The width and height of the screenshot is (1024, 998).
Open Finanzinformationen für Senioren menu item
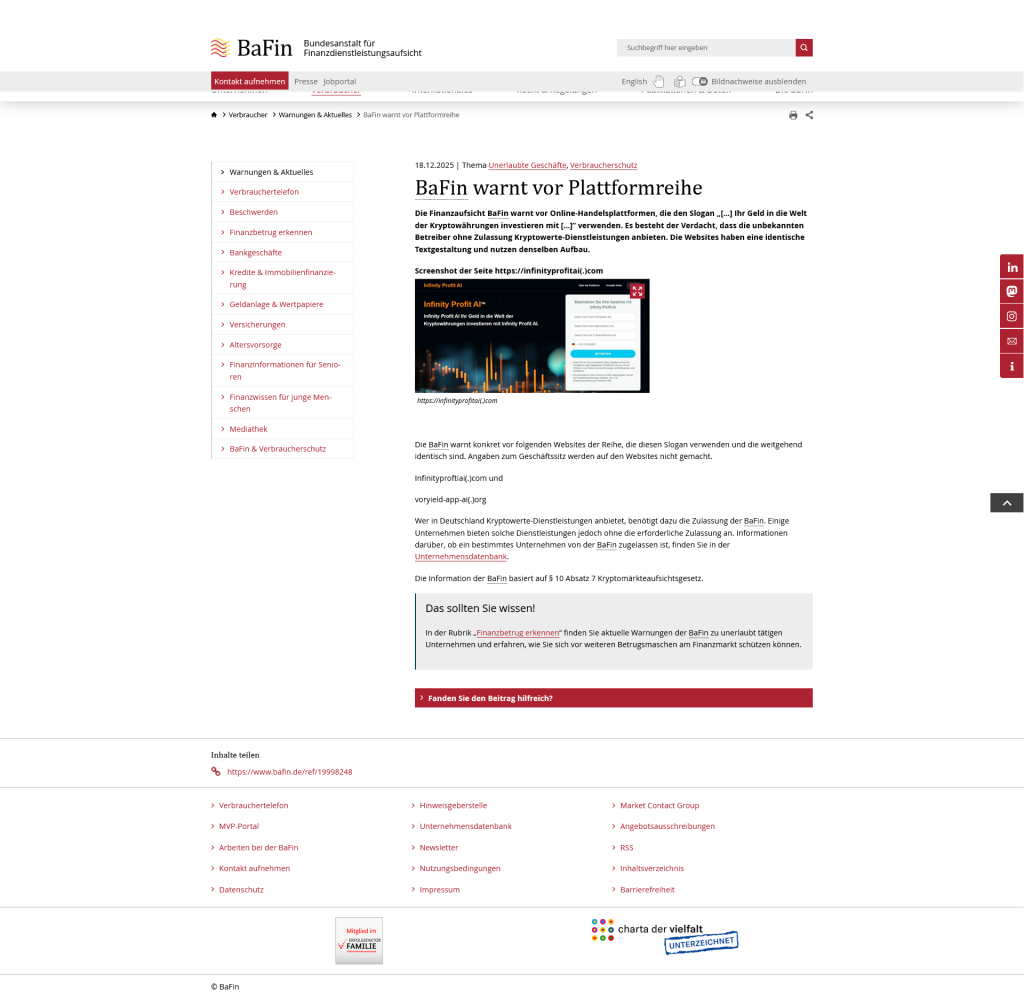click(284, 370)
